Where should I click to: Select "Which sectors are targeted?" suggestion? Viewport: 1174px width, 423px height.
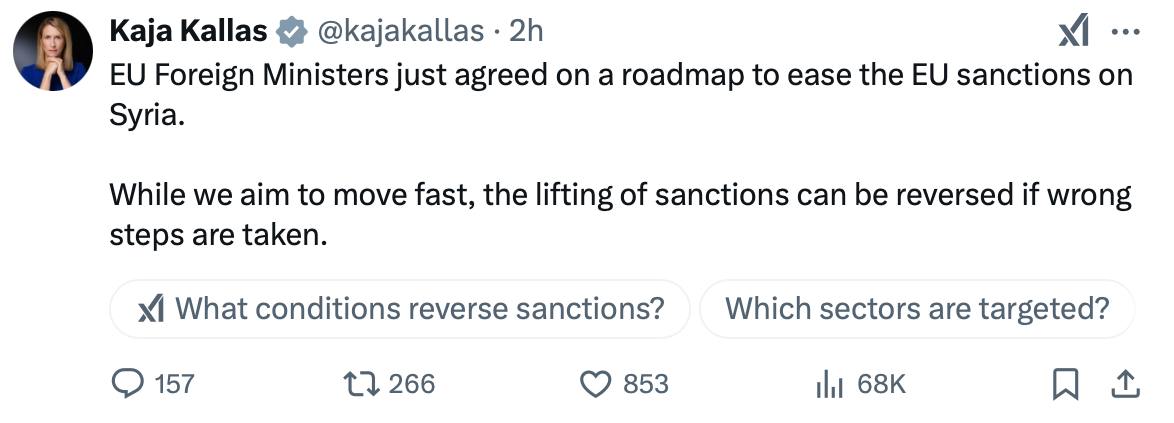[917, 308]
